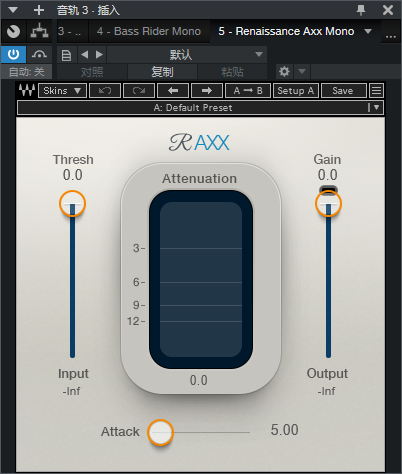Click the Input -Inf level readout
Screen dimensions: 402x474
(72, 391)
